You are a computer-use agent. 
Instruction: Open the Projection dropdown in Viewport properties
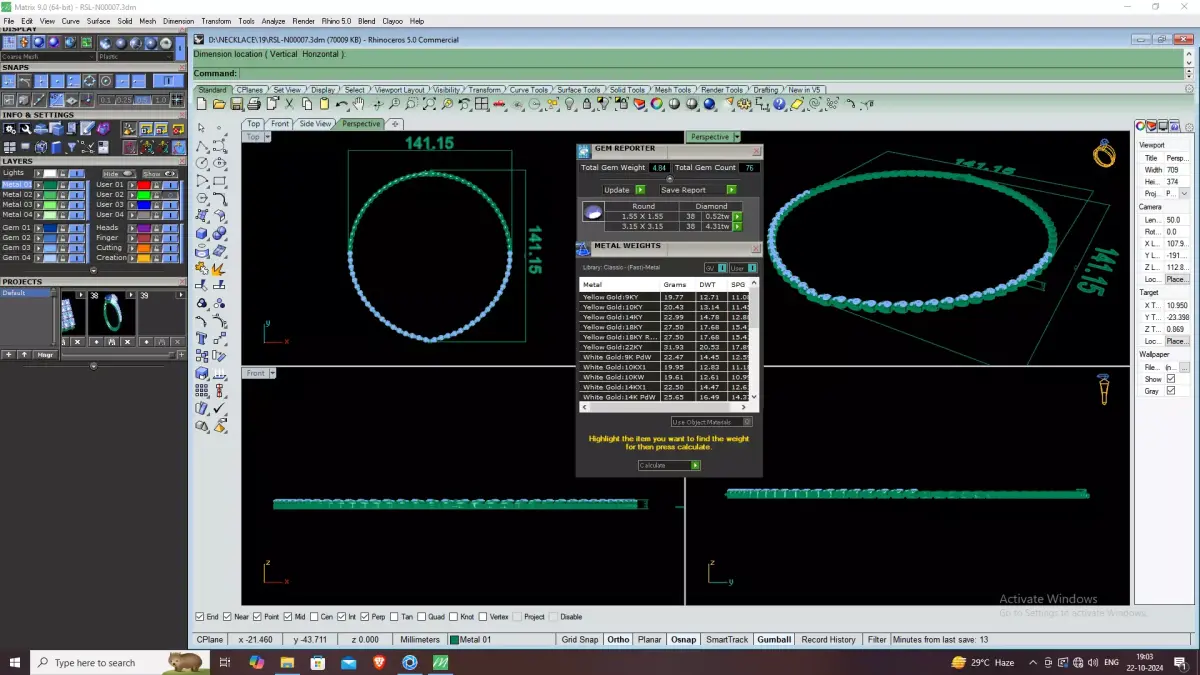tap(1185, 194)
